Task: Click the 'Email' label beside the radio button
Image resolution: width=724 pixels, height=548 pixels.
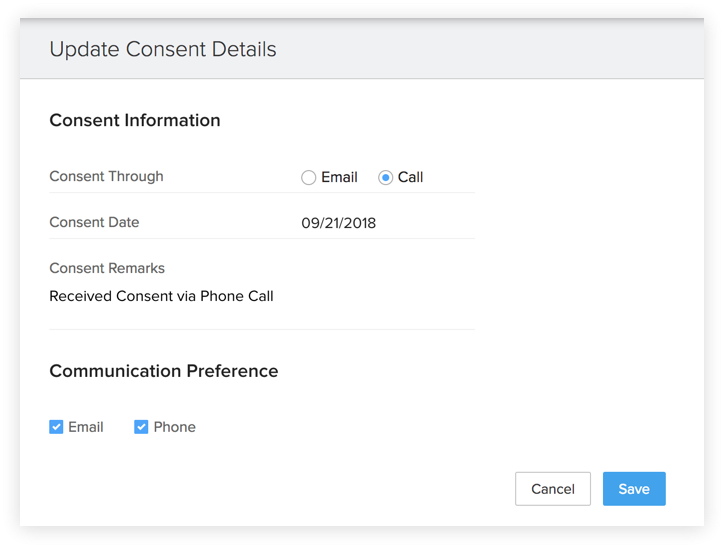Action: (339, 177)
